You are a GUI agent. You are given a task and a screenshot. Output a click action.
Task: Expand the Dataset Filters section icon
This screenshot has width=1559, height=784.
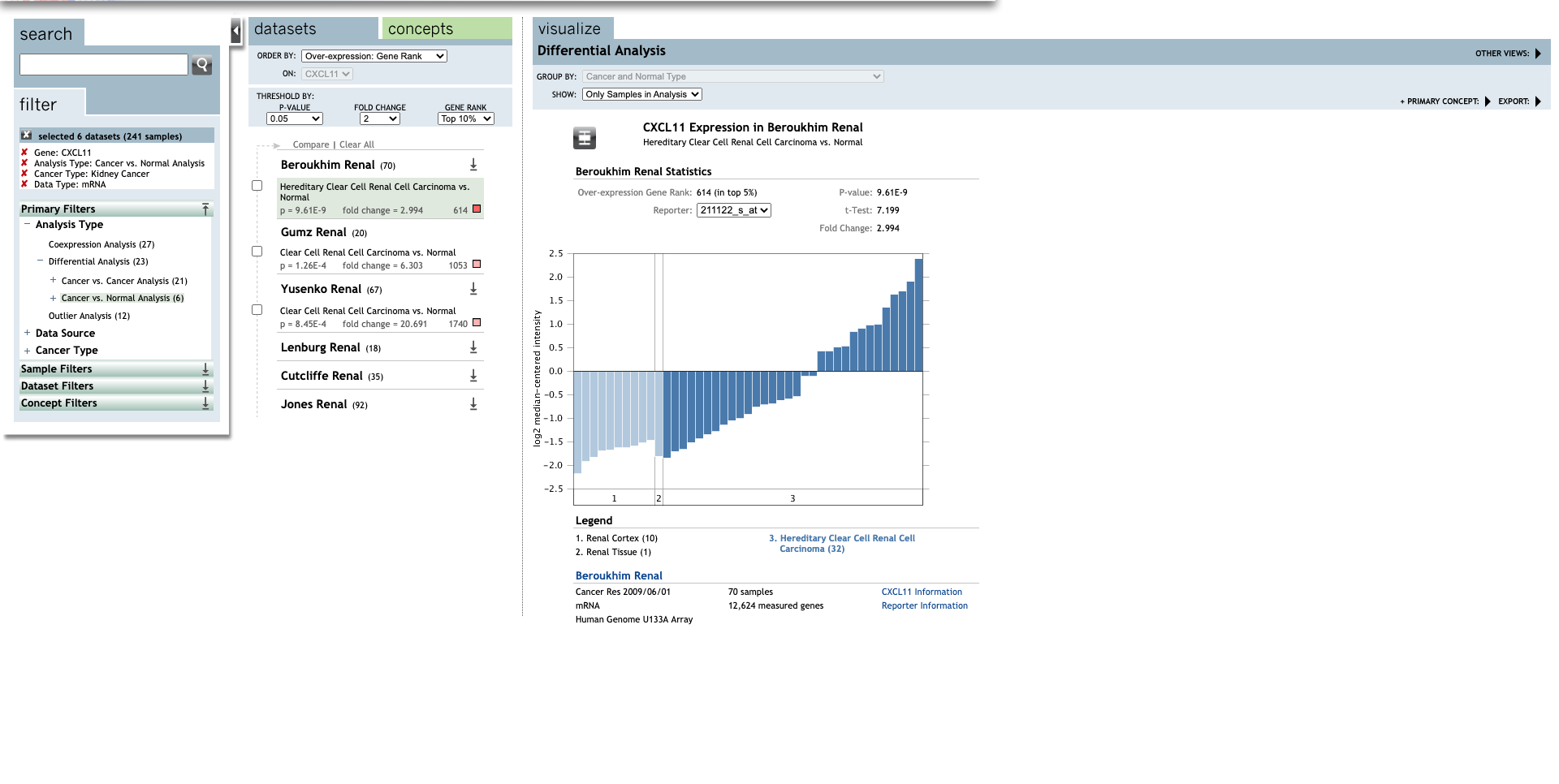205,386
